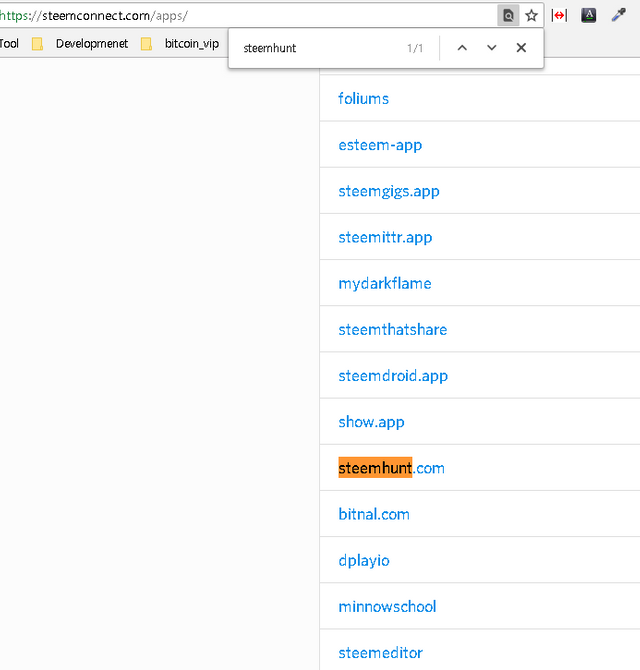Open the steemeditor link

coord(381,653)
